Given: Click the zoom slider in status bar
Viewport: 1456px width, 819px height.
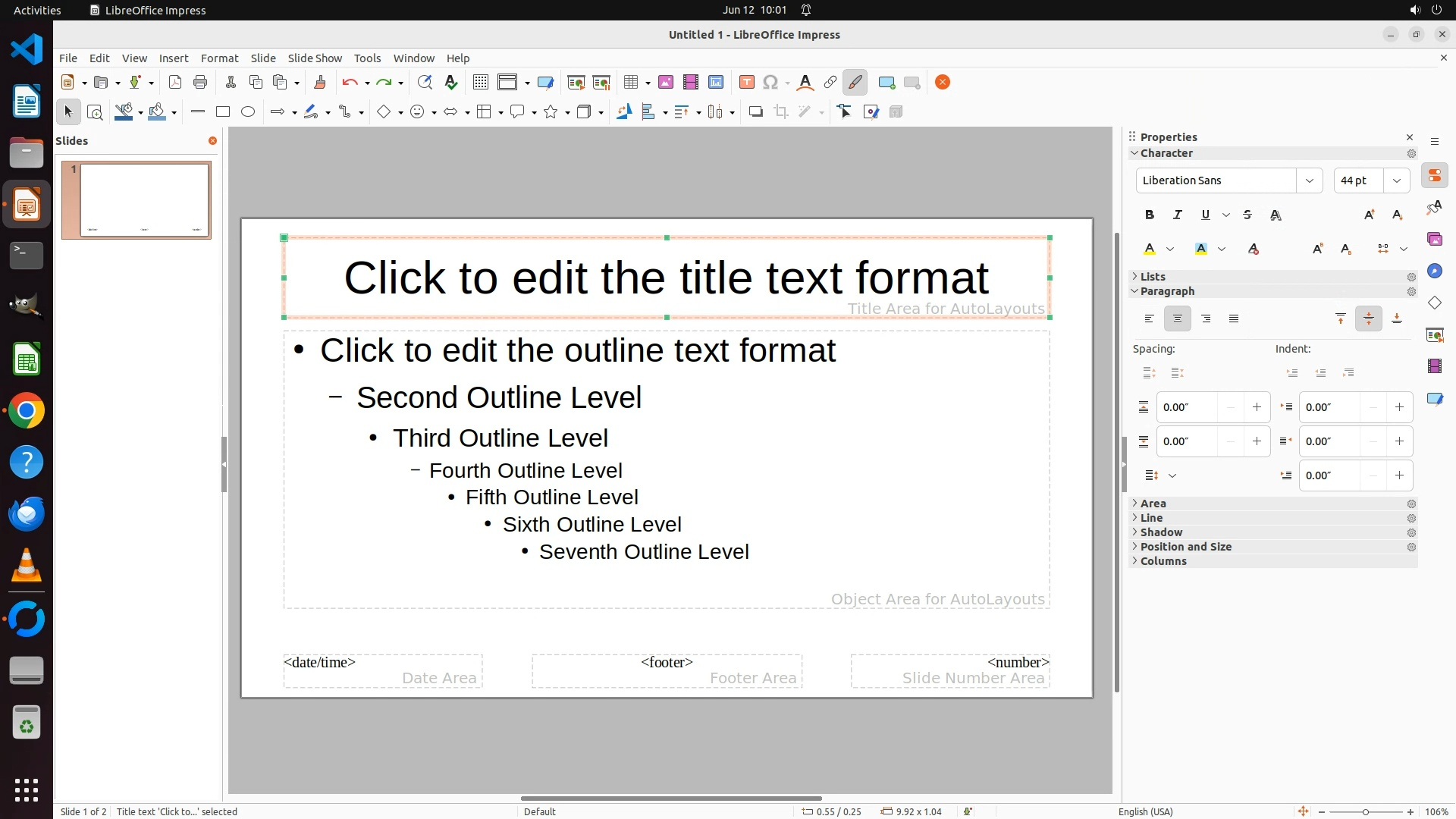Looking at the screenshot, I should point(1365,811).
